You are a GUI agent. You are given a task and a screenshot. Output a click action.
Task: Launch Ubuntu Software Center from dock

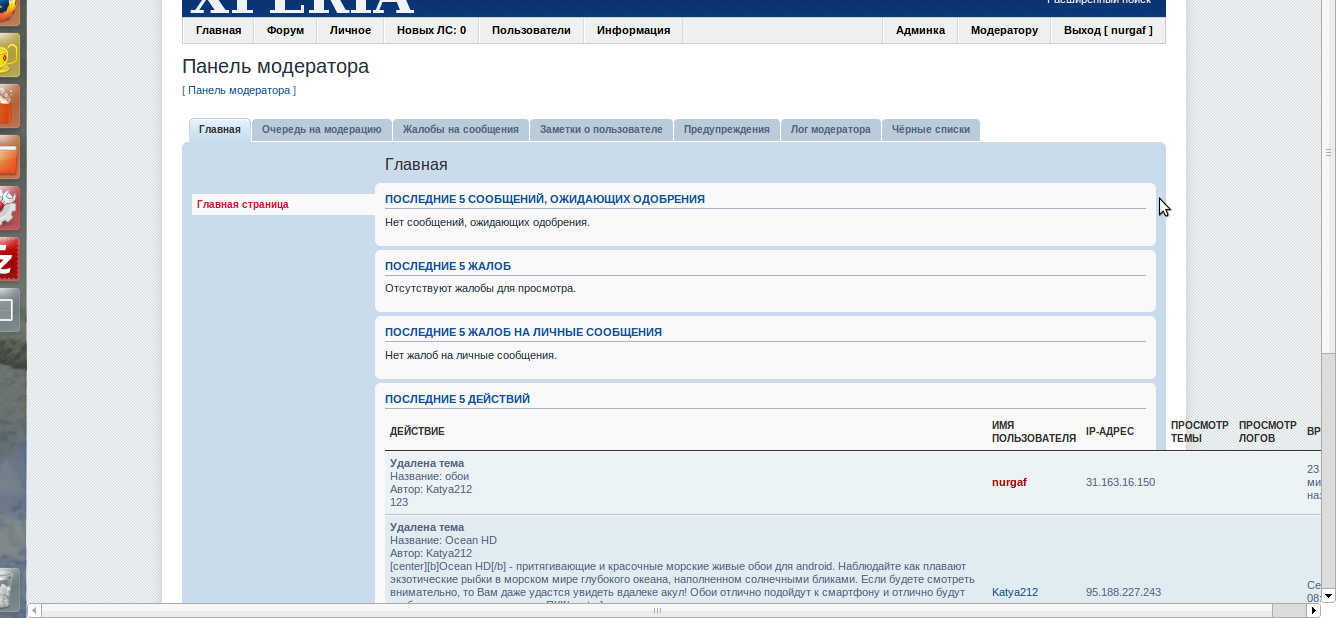click(8, 108)
